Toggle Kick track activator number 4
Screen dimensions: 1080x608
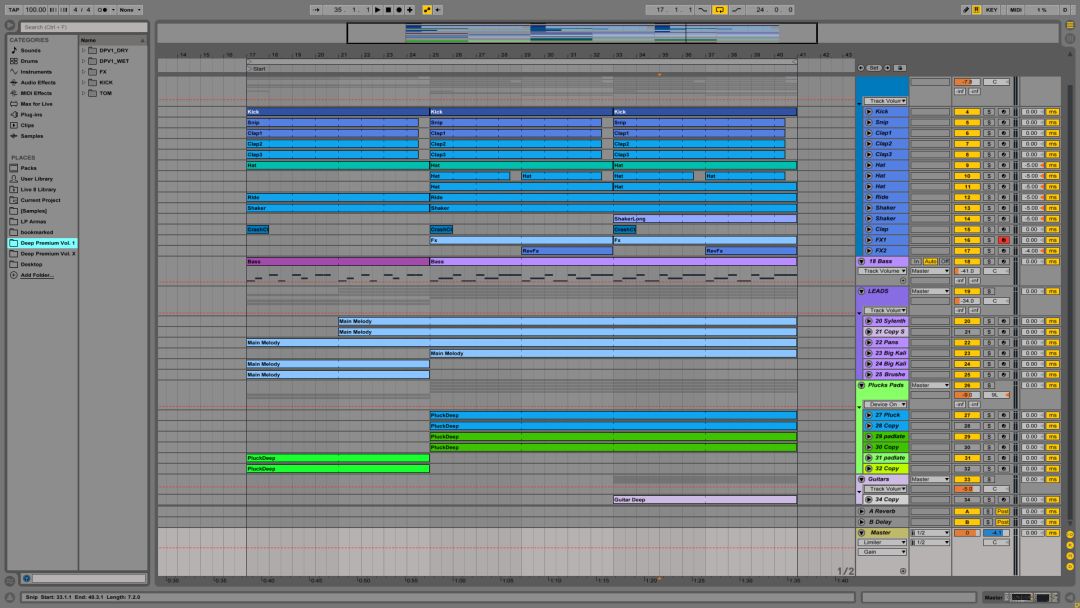coord(966,112)
